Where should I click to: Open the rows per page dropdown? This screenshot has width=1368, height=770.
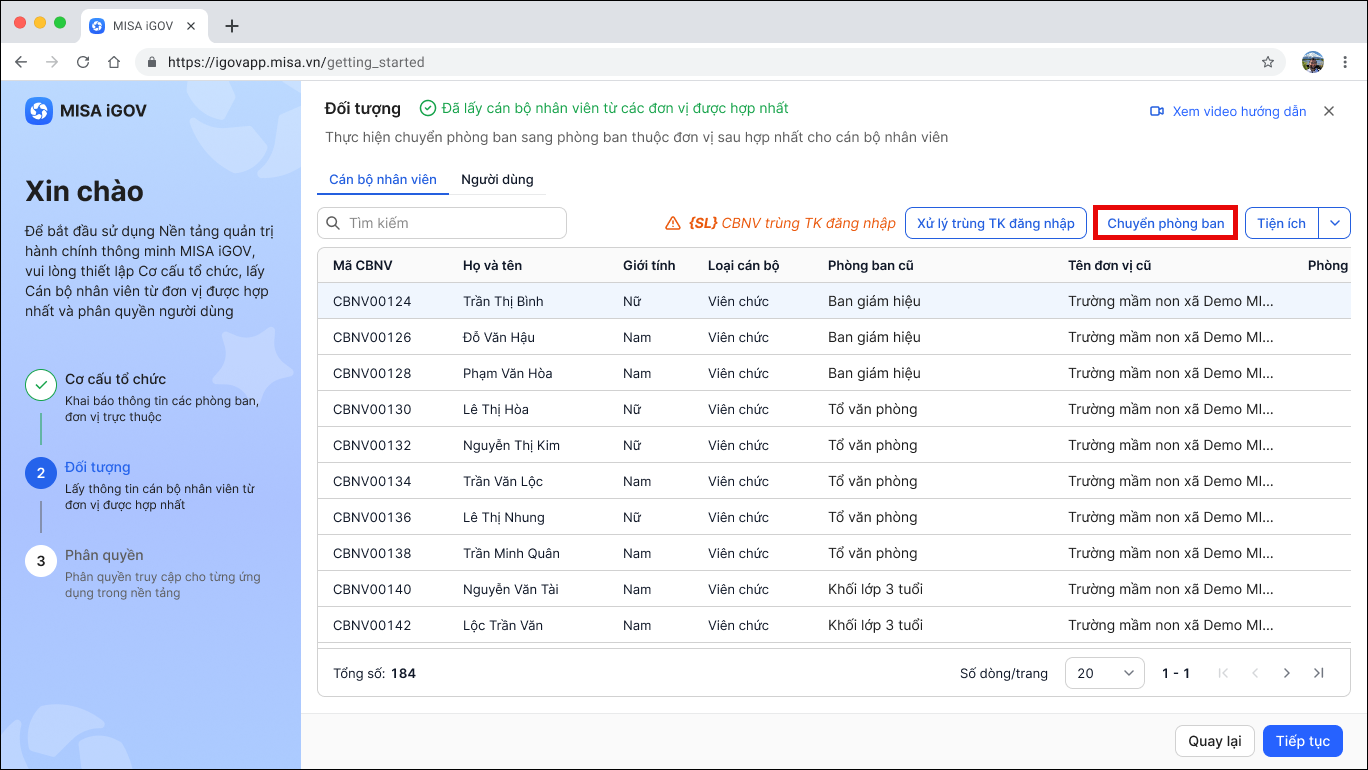(1105, 673)
